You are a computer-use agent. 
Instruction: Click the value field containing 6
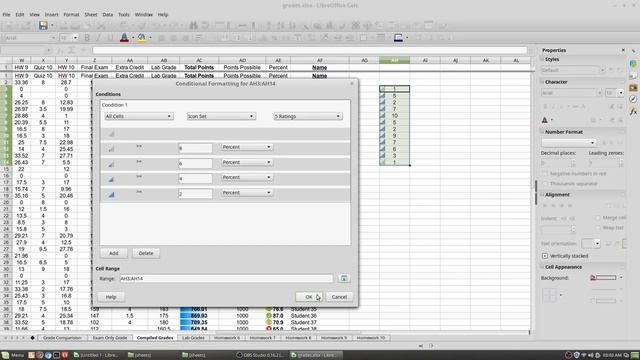(x=195, y=163)
